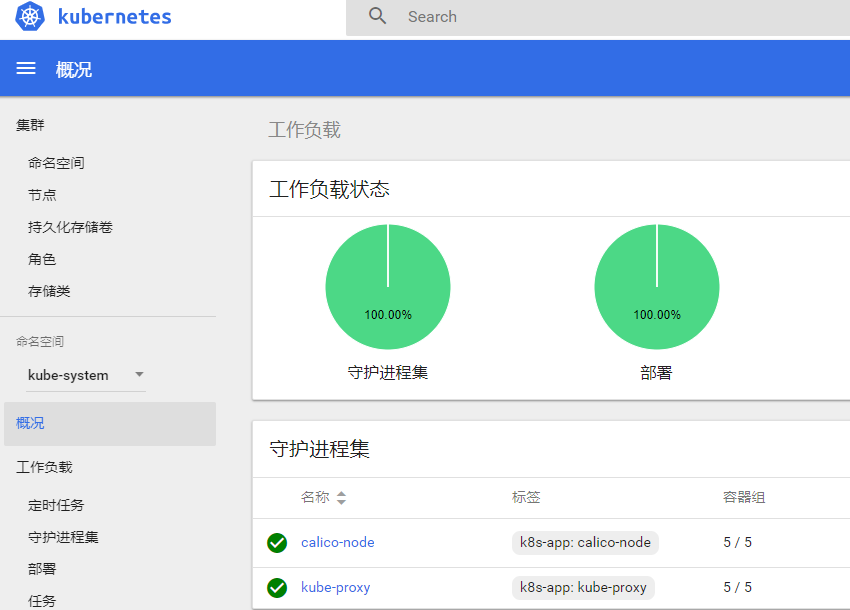Open 工作负载 in the sidebar

pyautogui.click(x=44, y=467)
